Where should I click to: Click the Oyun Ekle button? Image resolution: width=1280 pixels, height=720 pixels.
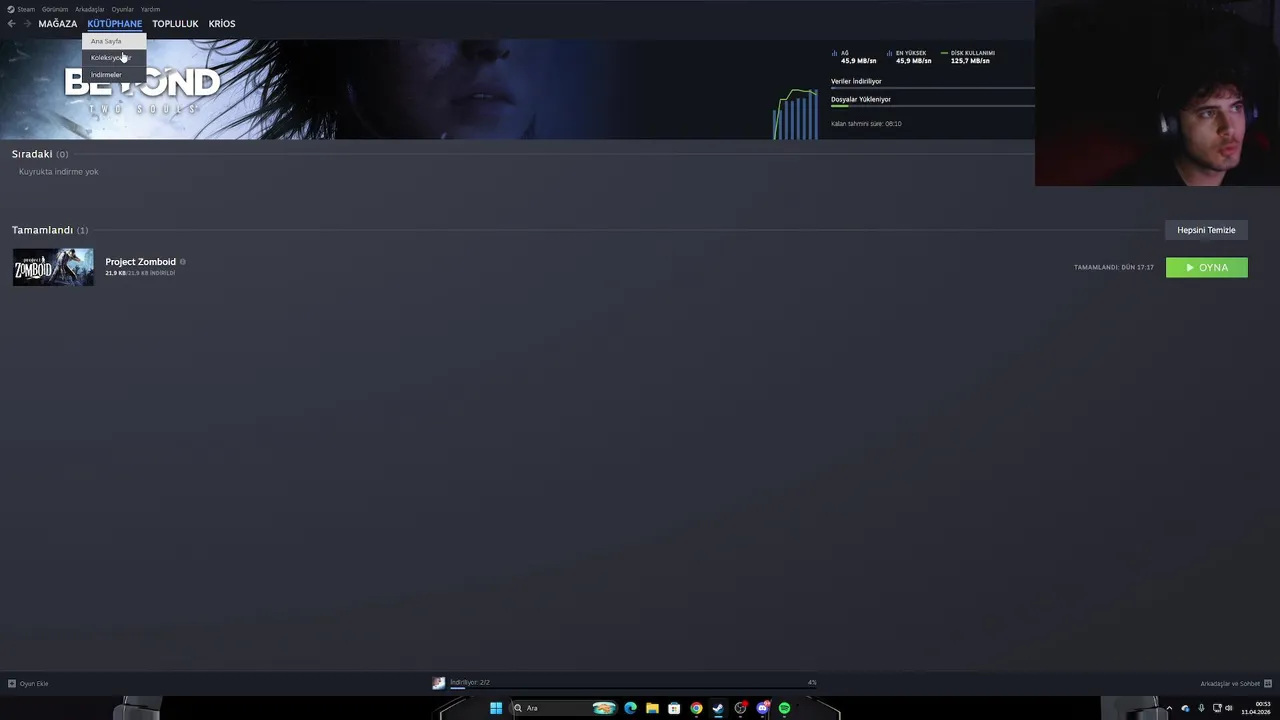point(28,684)
